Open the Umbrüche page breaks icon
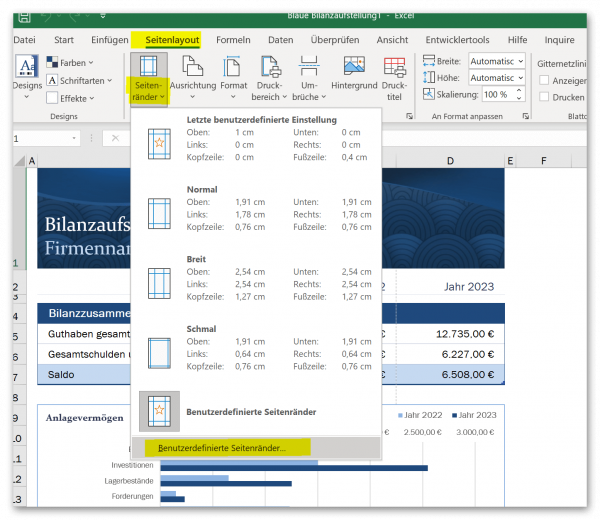The image size is (600, 520). coord(308,66)
